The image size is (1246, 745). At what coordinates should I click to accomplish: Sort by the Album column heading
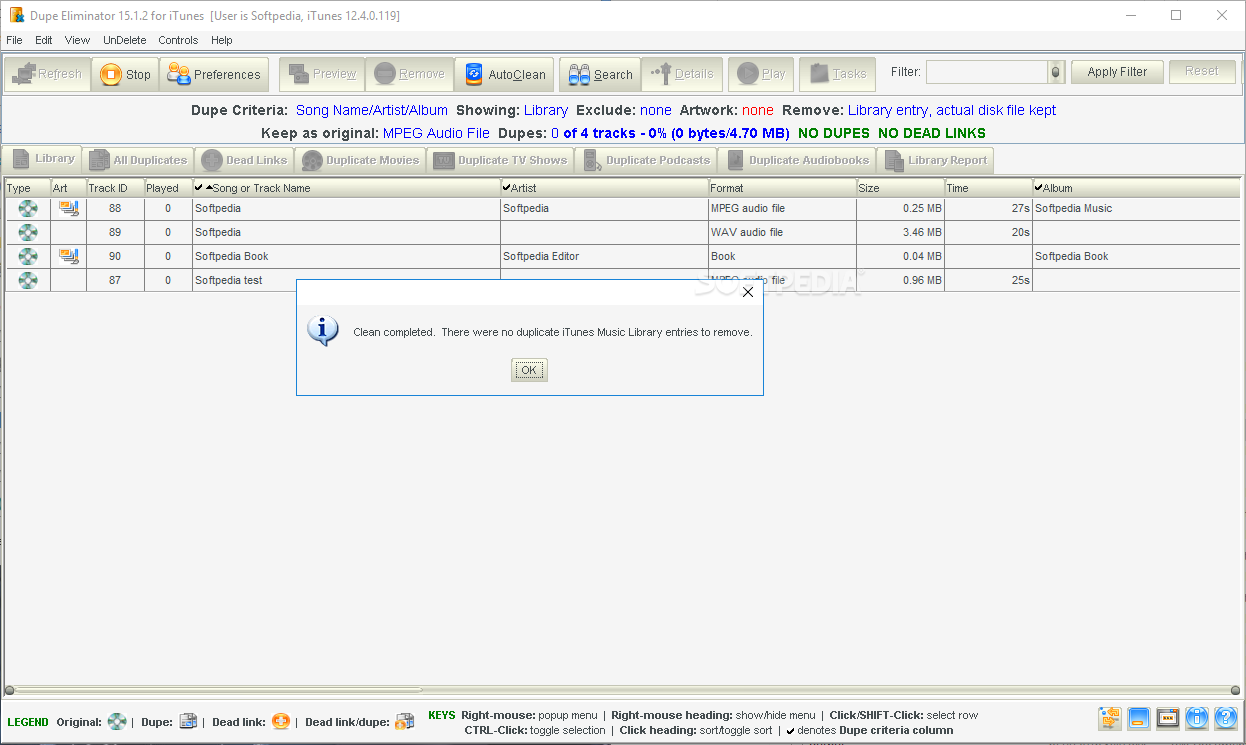(x=1137, y=188)
